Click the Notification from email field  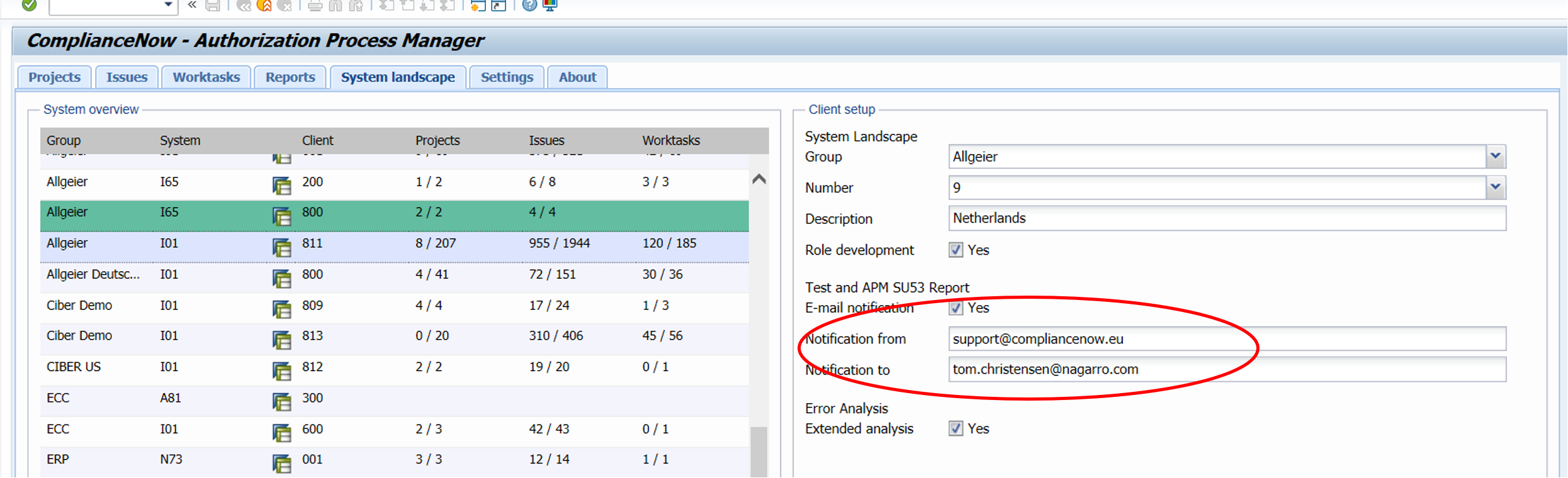(x=1227, y=339)
